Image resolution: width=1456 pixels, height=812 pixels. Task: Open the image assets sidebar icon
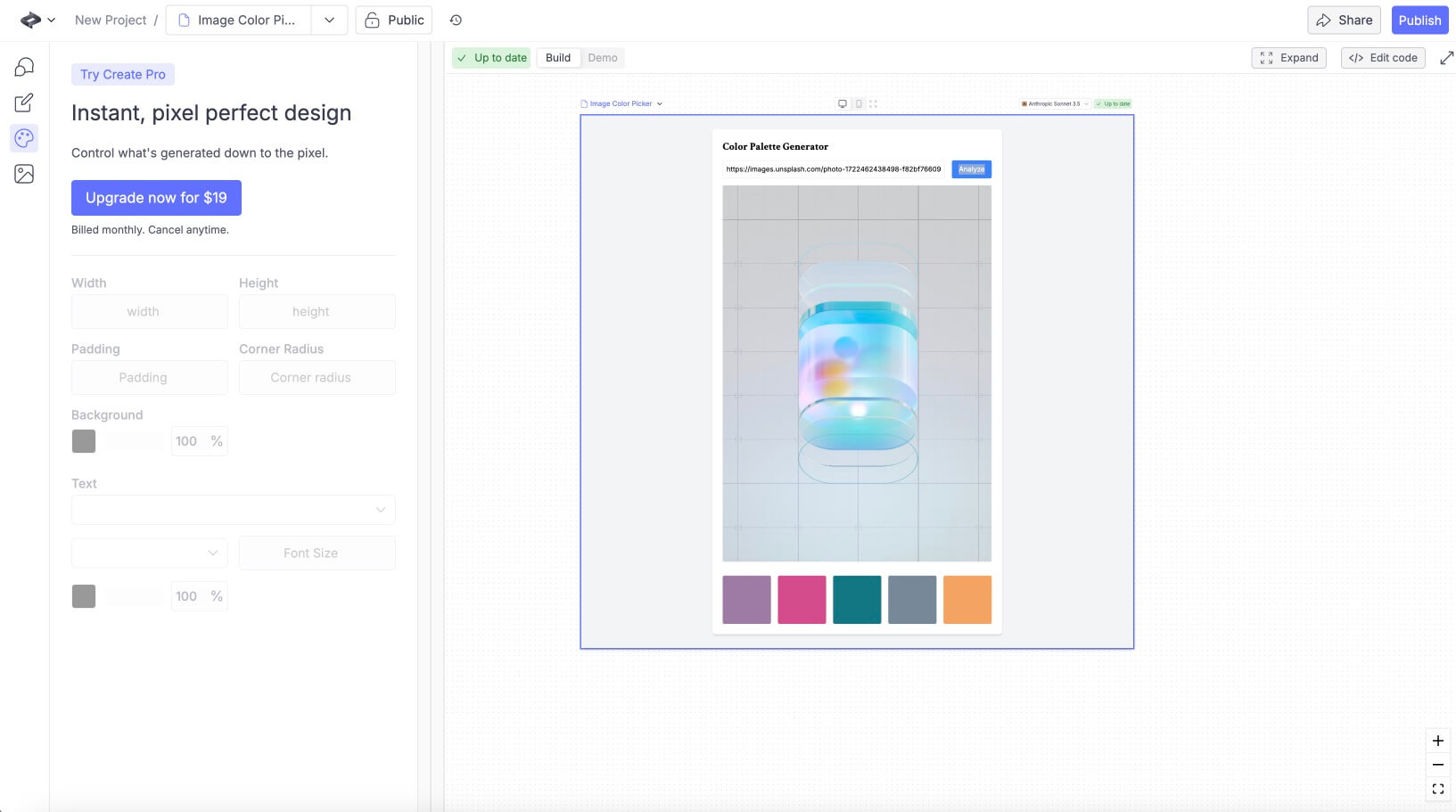tap(24, 174)
